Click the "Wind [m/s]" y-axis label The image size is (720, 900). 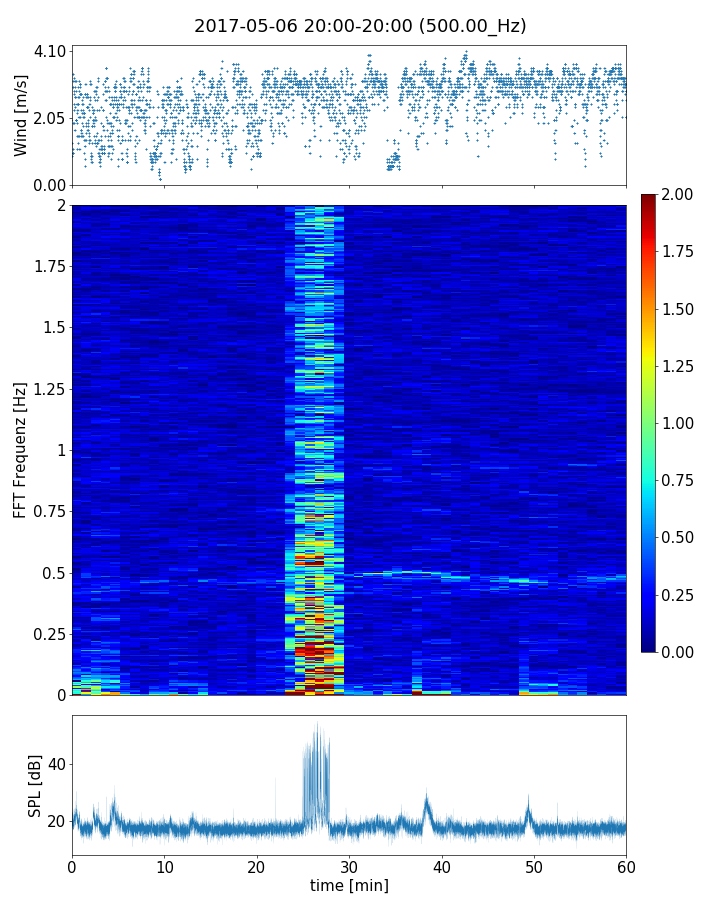[21, 114]
